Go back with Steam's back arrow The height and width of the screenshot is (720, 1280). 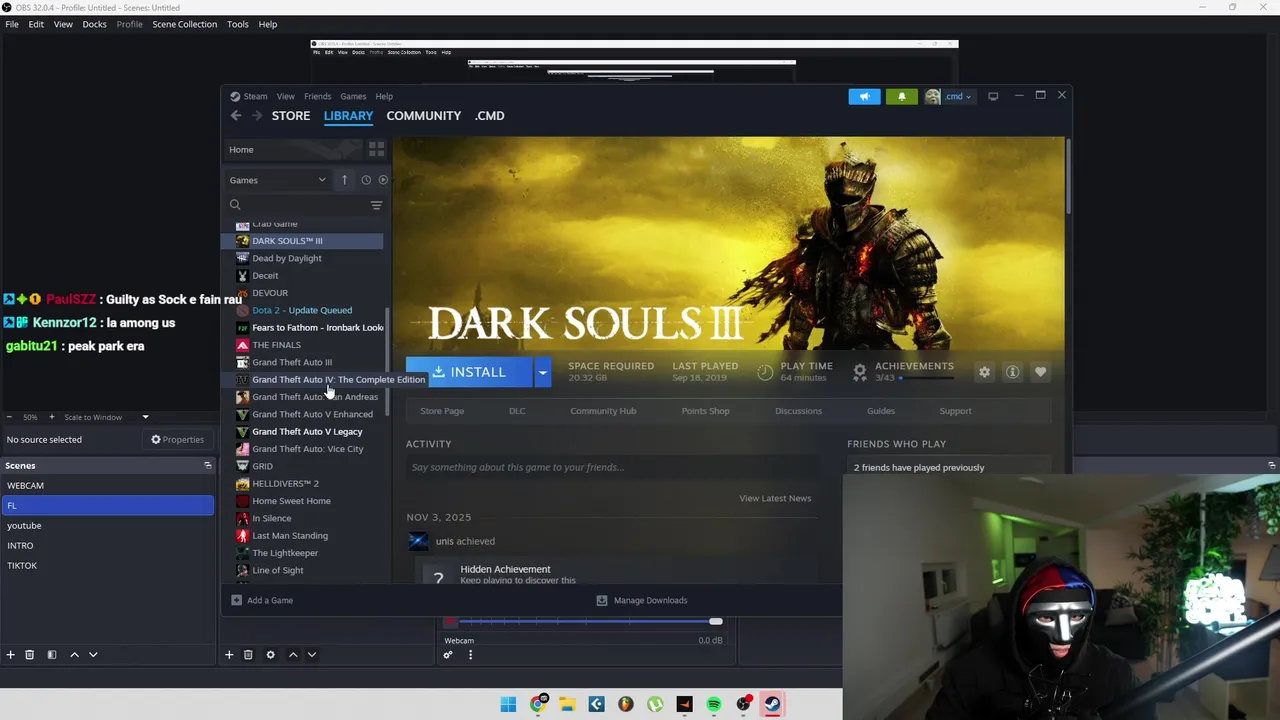click(236, 116)
